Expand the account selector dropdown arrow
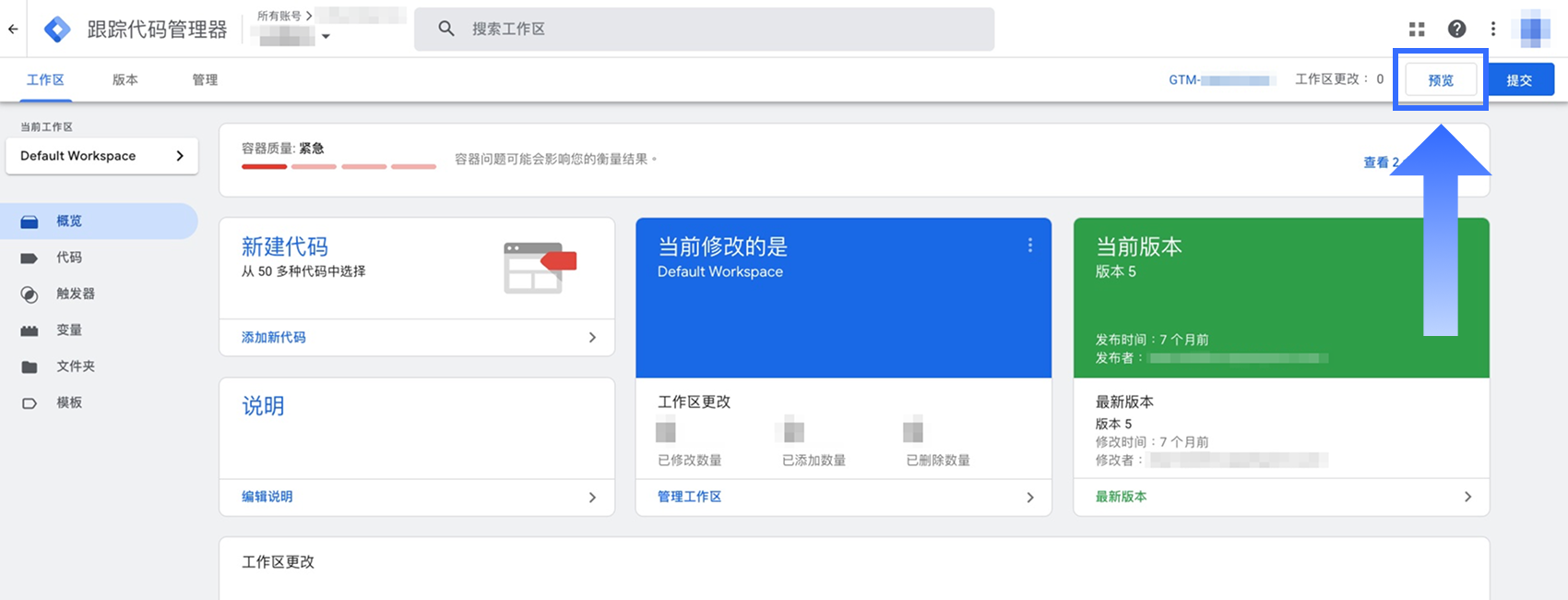1568x600 pixels. (x=326, y=37)
